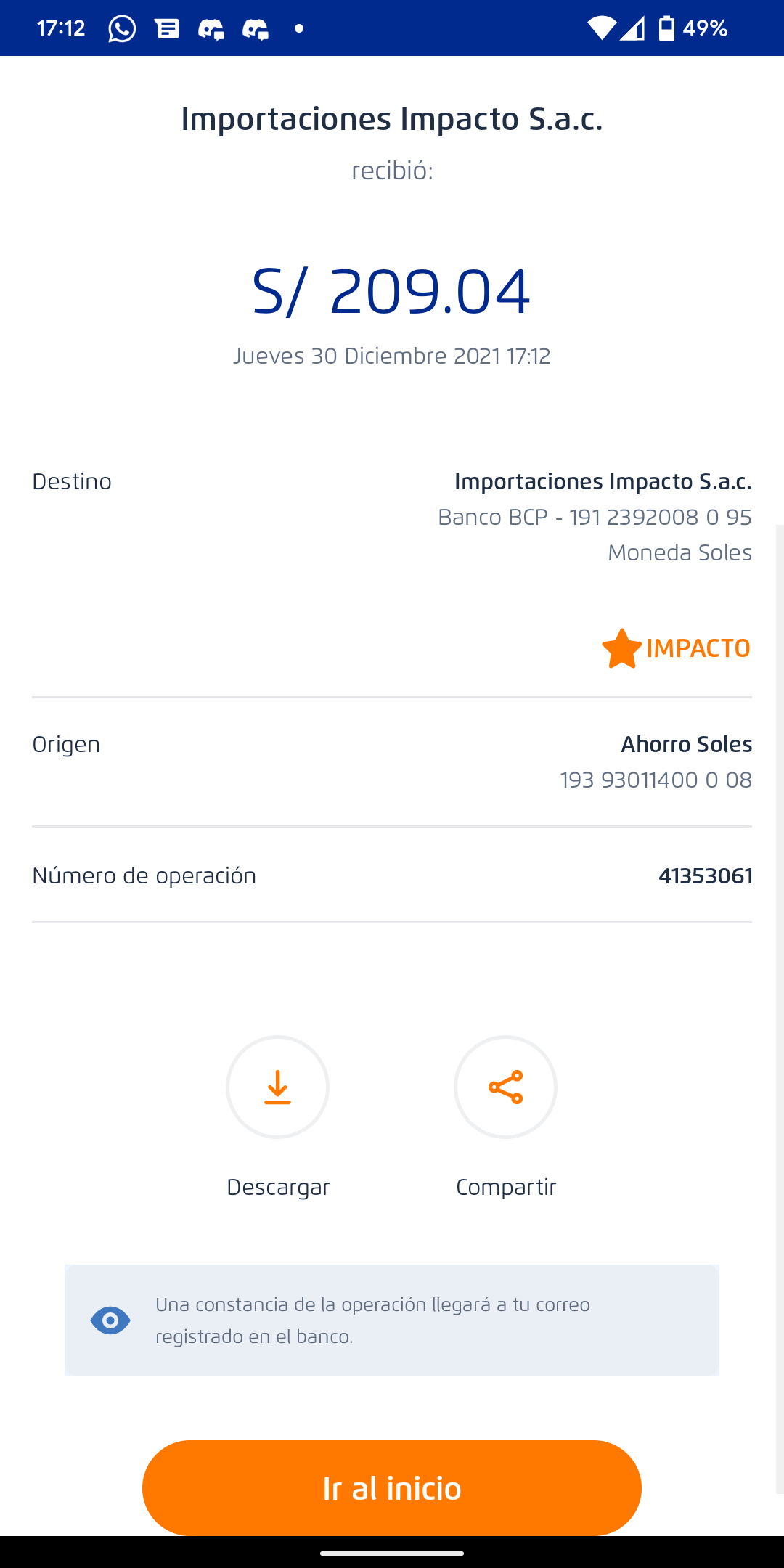Image resolution: width=784 pixels, height=1568 pixels.
Task: Tap the Compartir text label
Action: [x=506, y=1188]
